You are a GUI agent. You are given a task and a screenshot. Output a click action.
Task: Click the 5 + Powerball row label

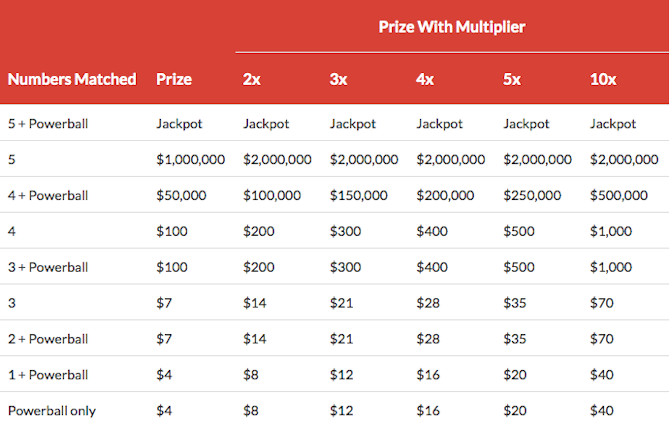[48, 124]
